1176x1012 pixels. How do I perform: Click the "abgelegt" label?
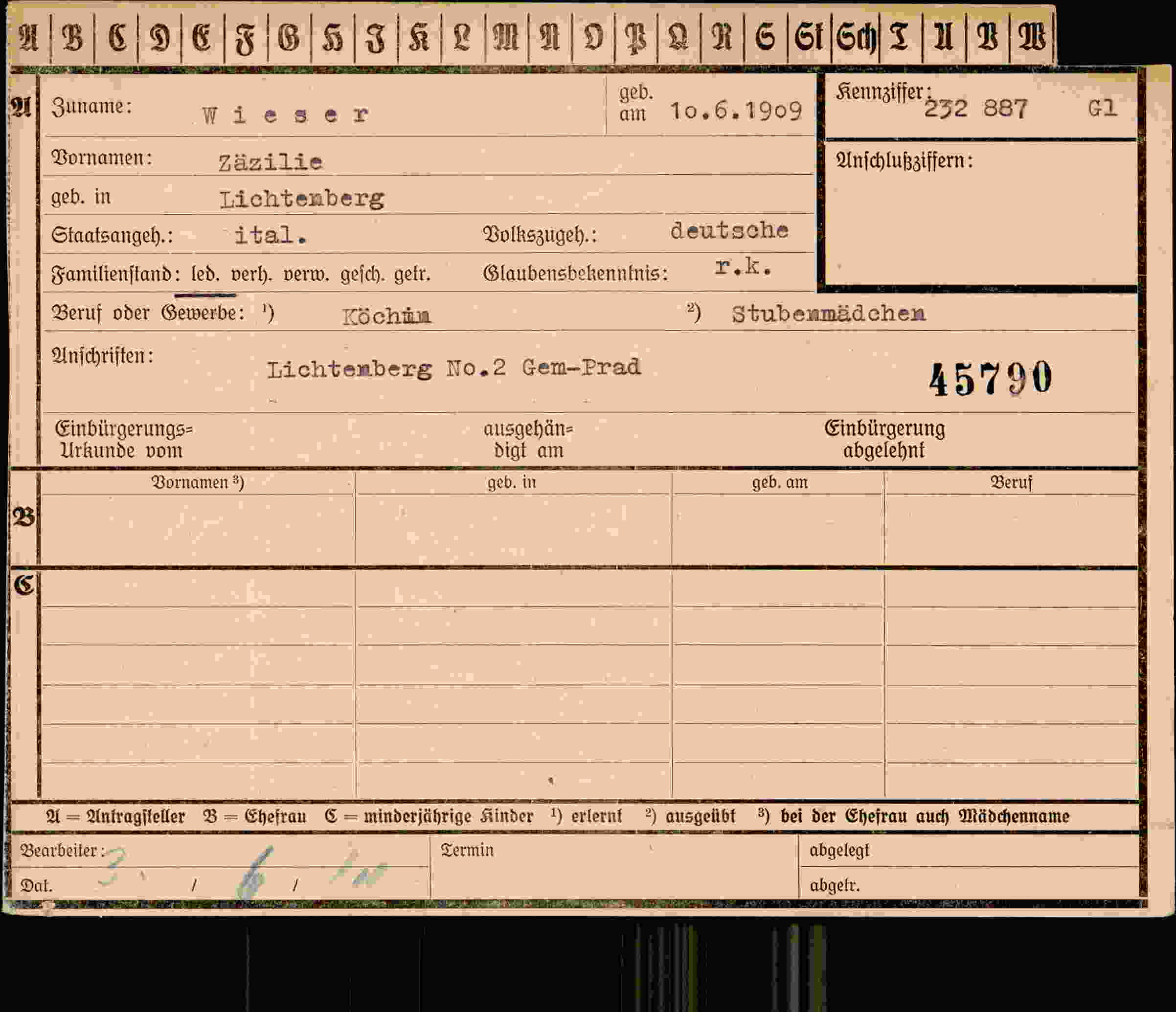839,850
